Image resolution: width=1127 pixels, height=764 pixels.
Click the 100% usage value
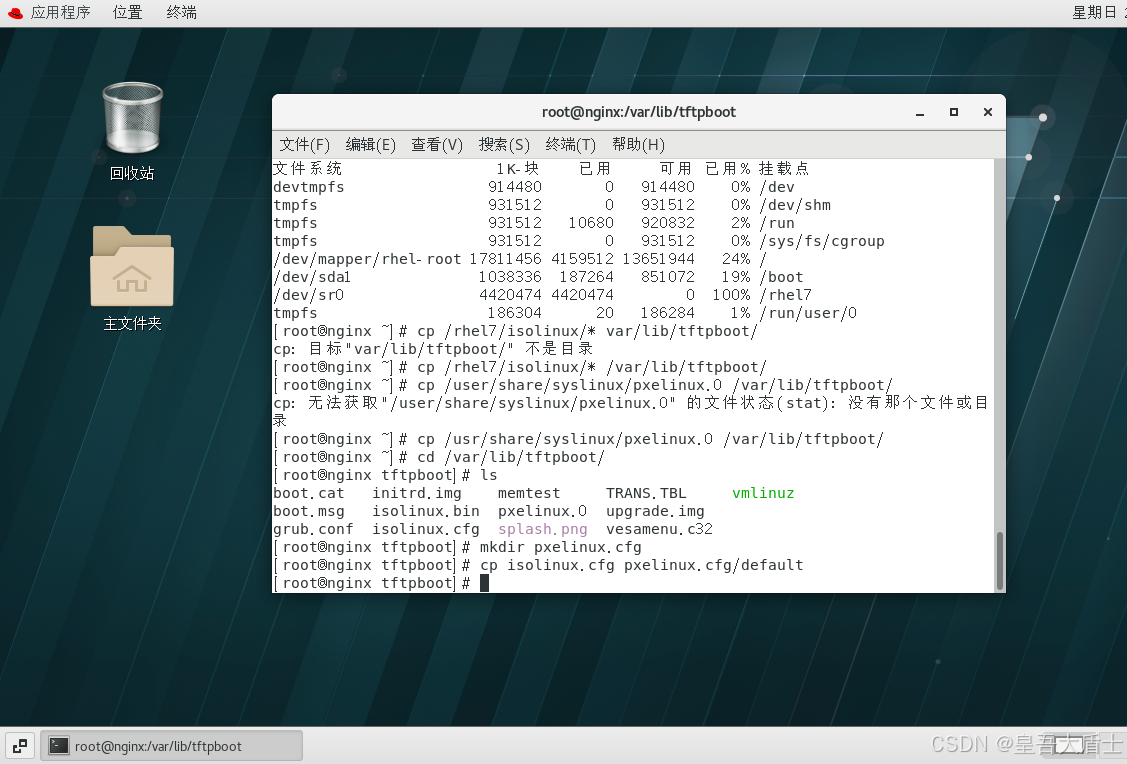click(732, 295)
